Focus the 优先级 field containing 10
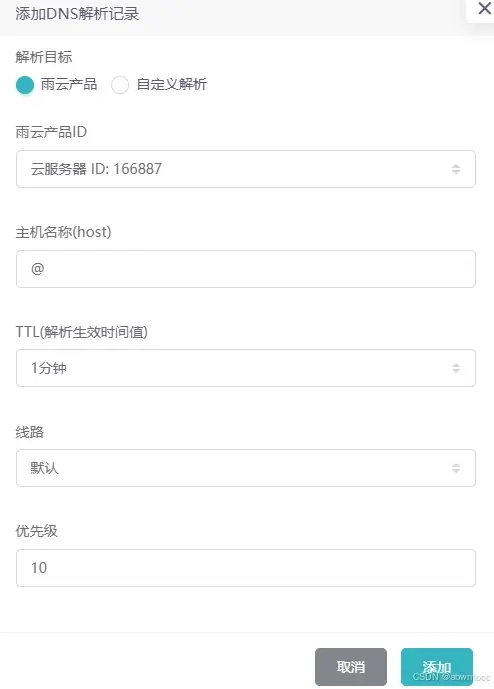Screen dimensions: 494x689 click(x=246, y=568)
